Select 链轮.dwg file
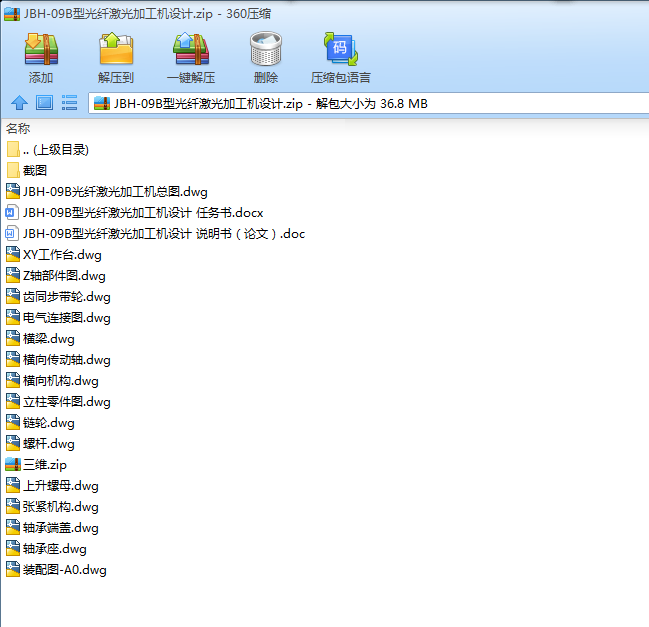Viewport: 649px width, 627px height. [41, 423]
